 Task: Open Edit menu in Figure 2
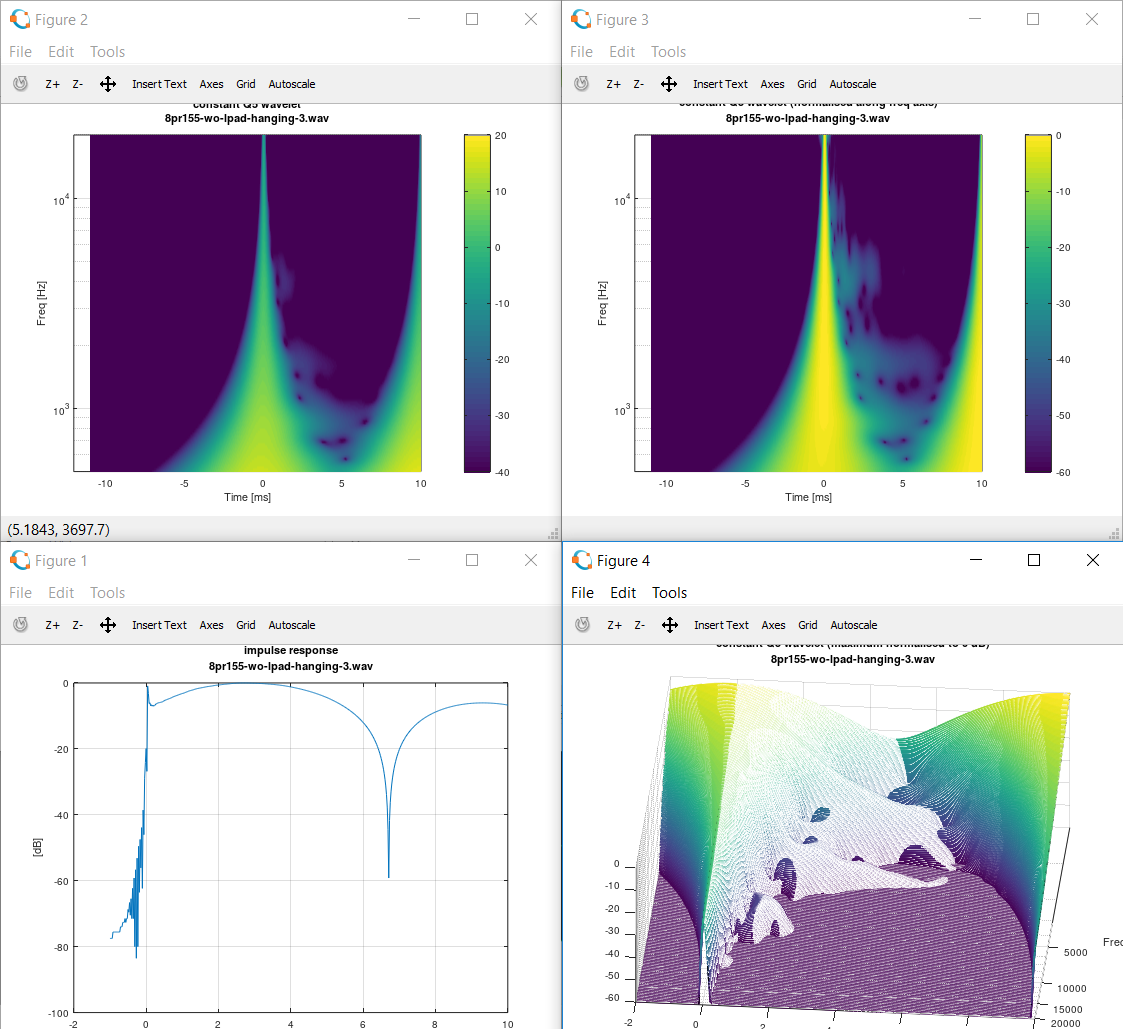pos(61,52)
